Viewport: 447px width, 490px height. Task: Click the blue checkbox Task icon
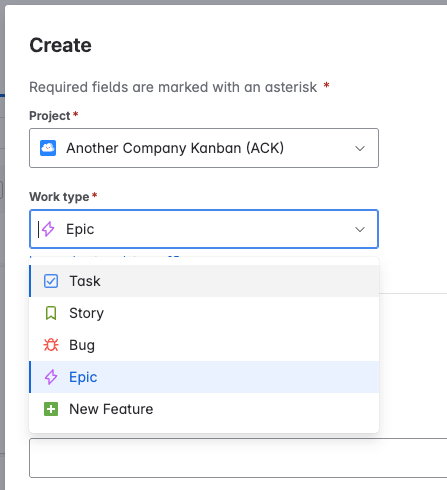click(x=51, y=281)
